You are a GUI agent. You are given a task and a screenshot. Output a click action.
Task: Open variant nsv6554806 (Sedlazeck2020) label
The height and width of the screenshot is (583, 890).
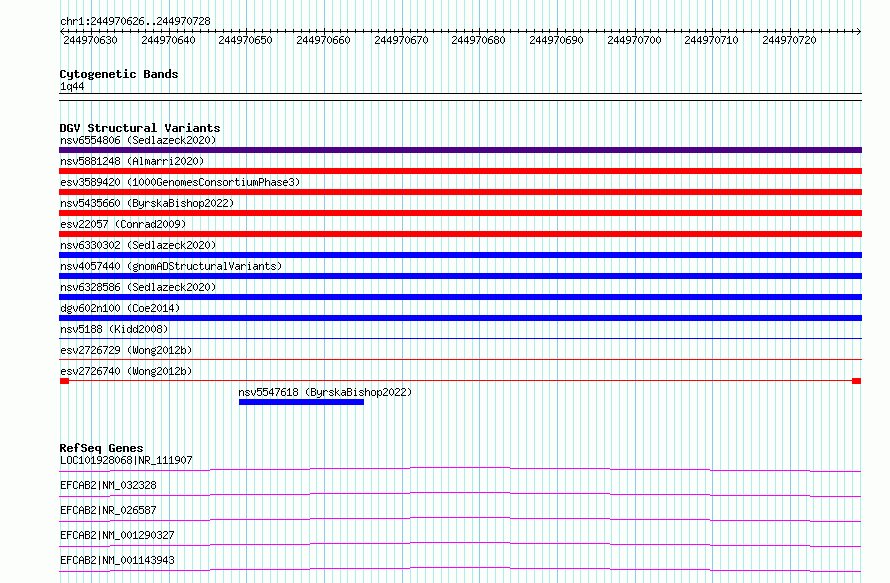(x=138, y=140)
